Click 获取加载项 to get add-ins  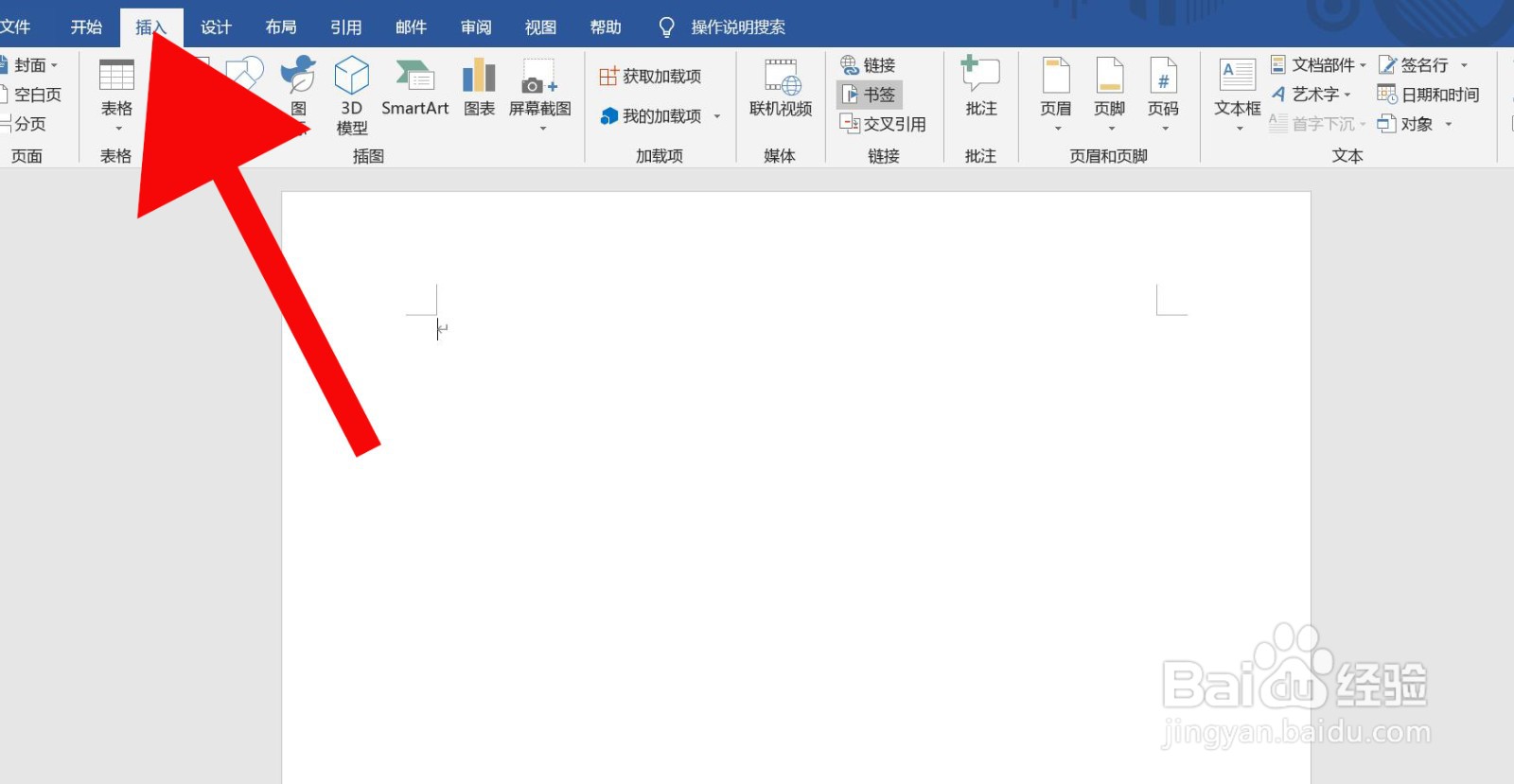(x=651, y=77)
